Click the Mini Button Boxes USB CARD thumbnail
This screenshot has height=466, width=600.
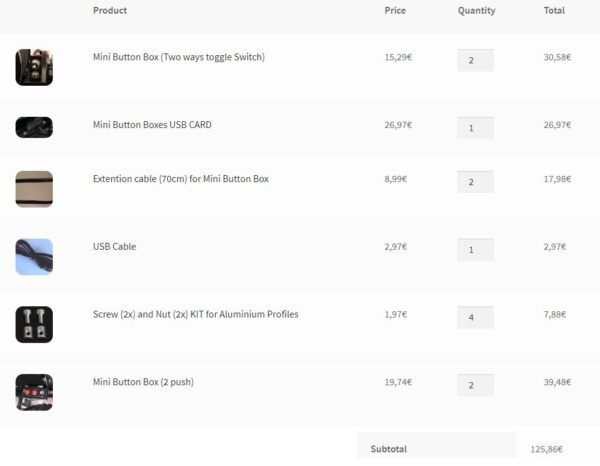tap(34, 127)
